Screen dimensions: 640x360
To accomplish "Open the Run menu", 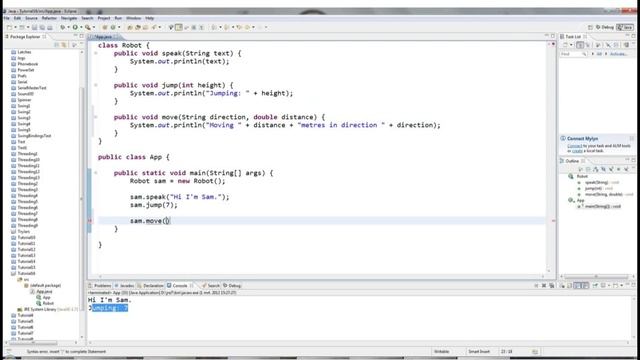I will coord(118,18).
